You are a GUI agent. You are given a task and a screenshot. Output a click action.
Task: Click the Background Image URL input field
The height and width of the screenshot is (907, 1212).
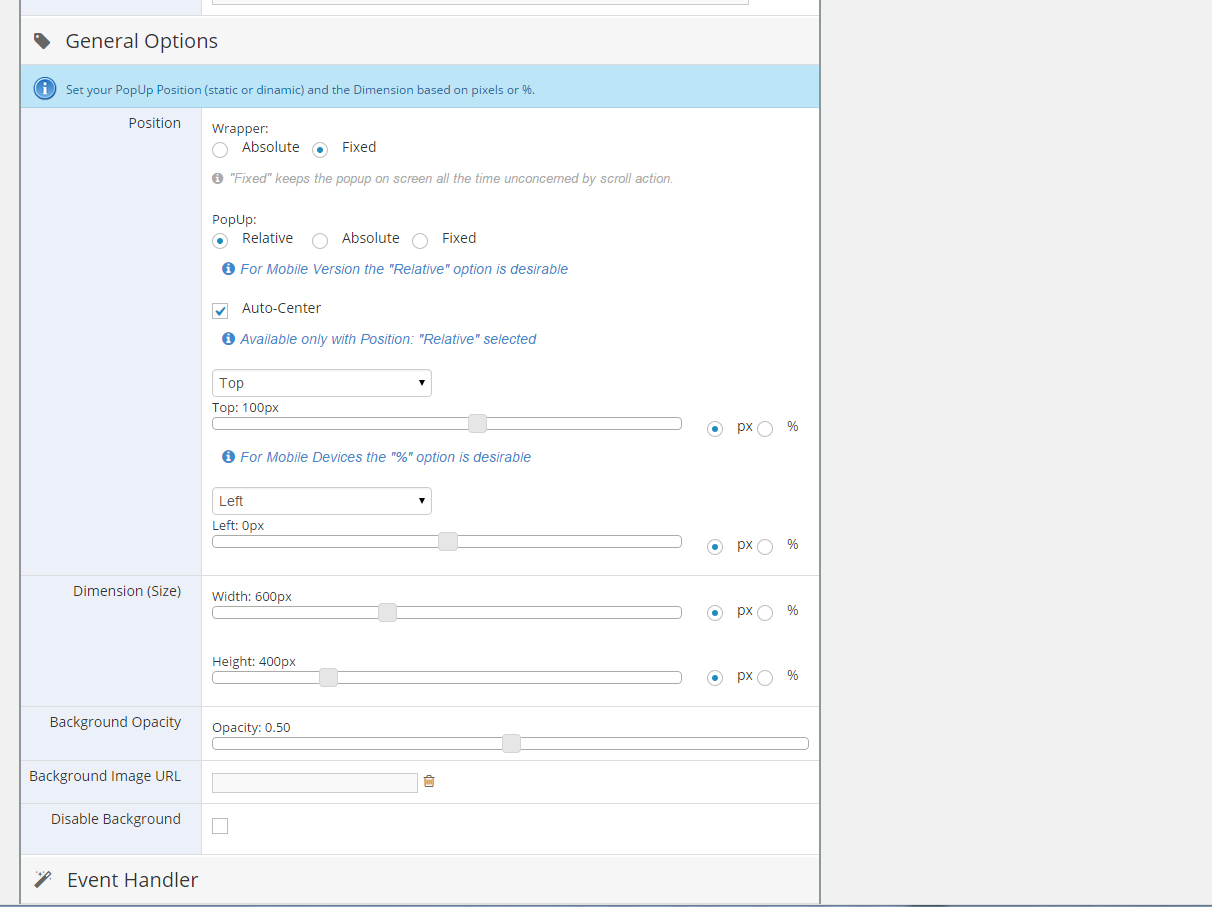click(x=315, y=783)
